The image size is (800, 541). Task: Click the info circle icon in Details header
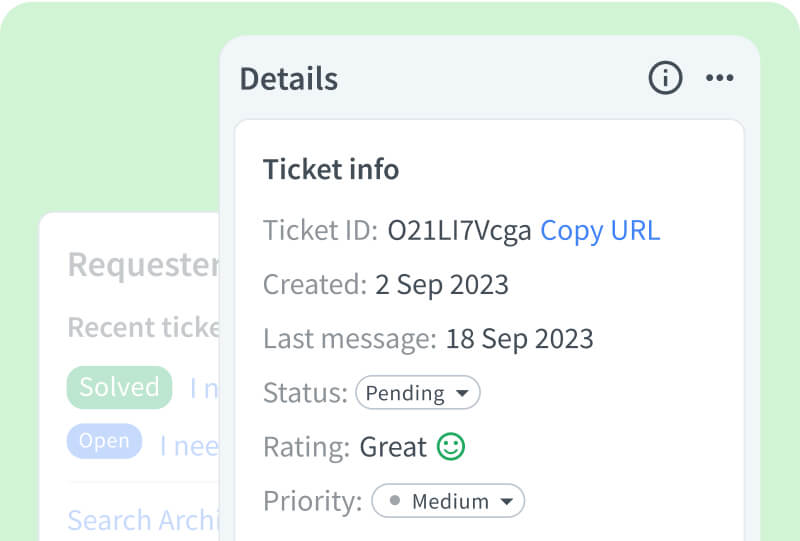click(665, 78)
